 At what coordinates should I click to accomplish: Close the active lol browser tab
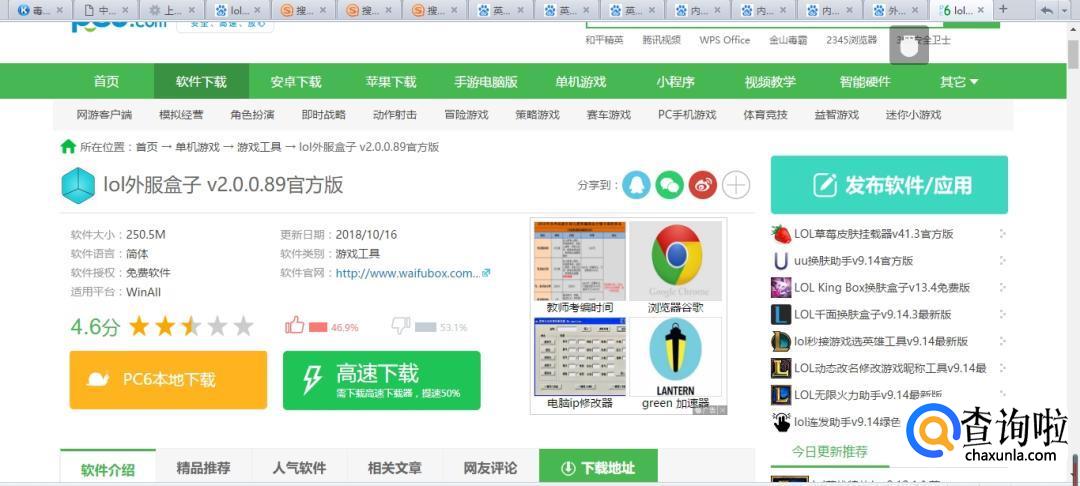(x=980, y=10)
